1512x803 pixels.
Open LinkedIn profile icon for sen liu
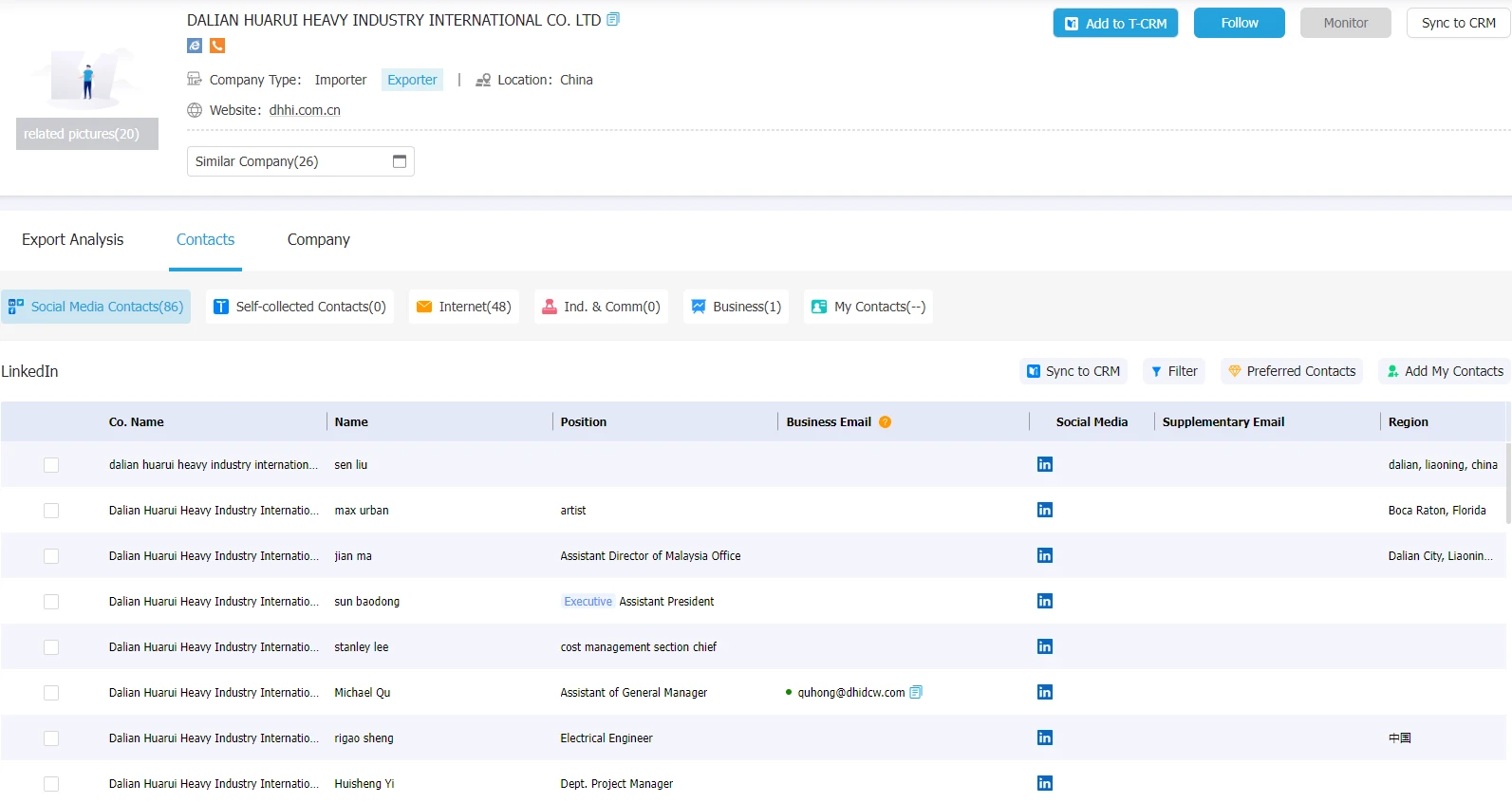coord(1045,464)
